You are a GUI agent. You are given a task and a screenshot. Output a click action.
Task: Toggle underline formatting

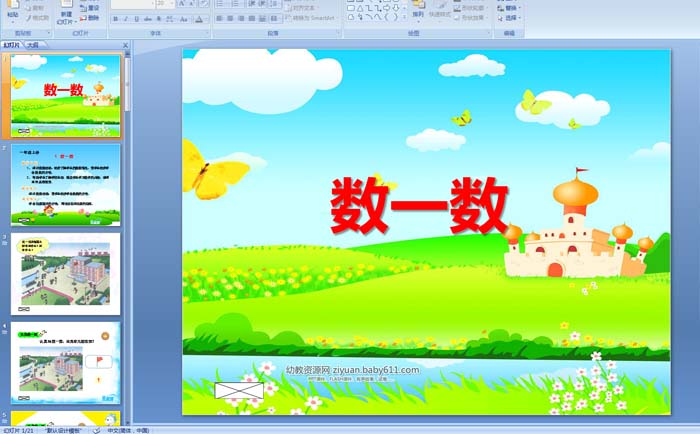[x=137, y=18]
